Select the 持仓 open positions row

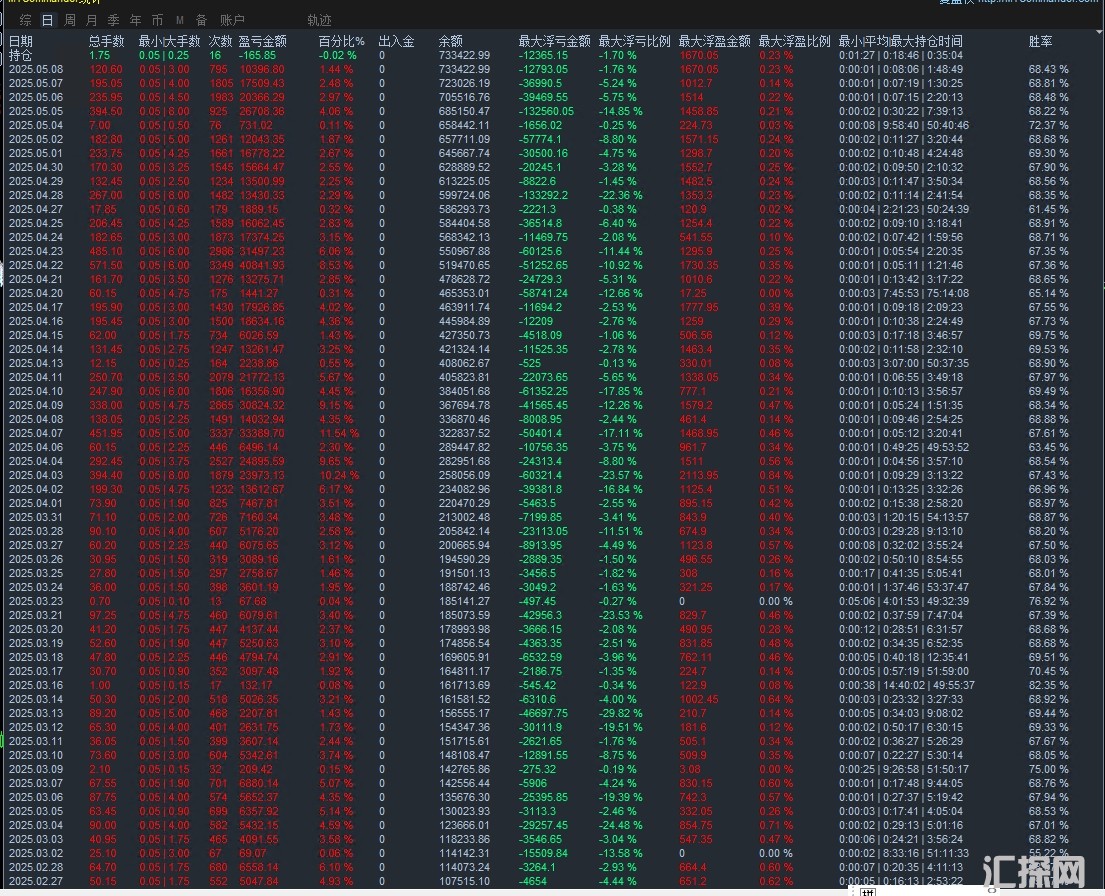point(21,55)
